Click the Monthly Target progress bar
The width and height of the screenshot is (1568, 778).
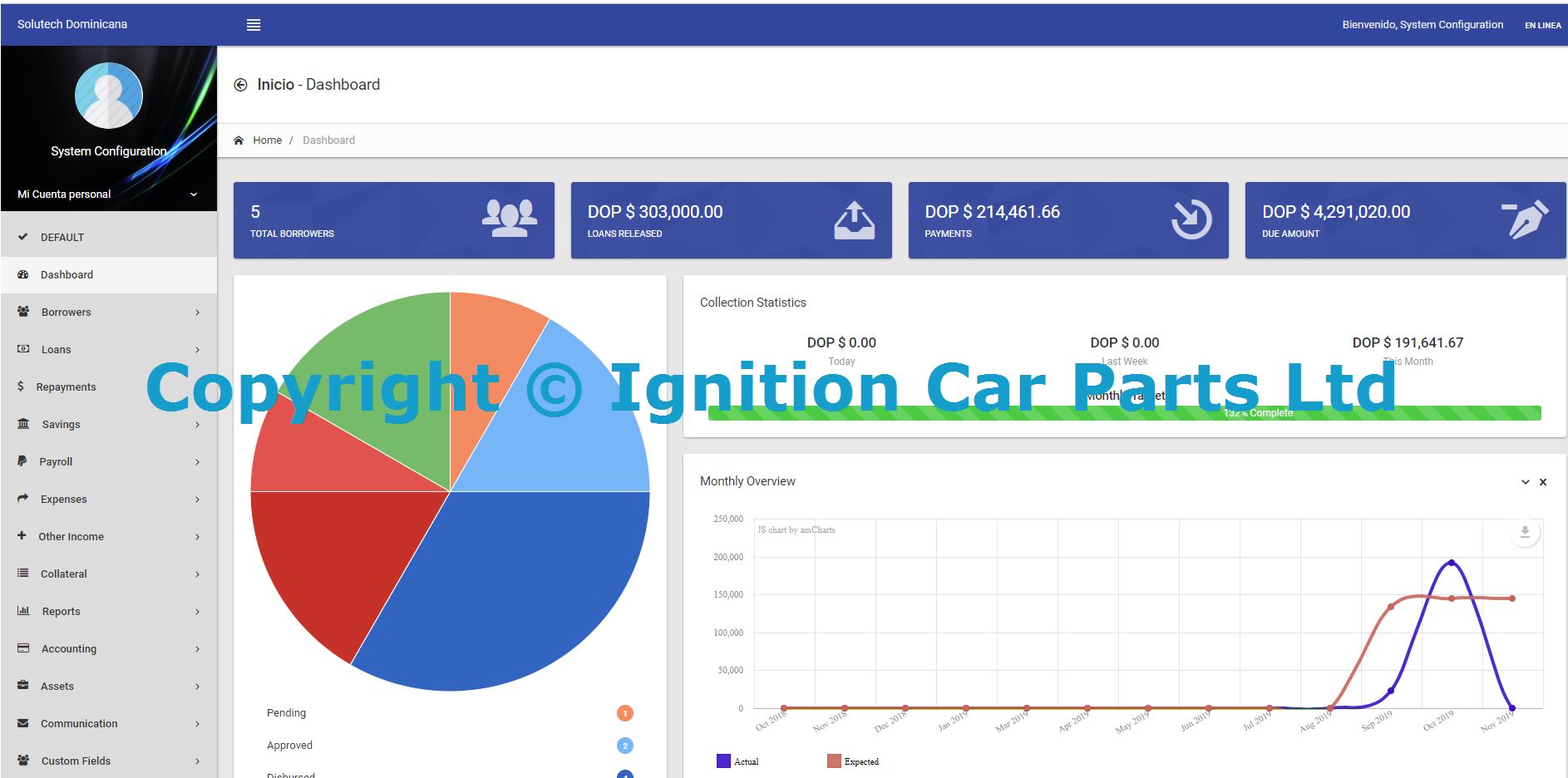(x=1124, y=413)
